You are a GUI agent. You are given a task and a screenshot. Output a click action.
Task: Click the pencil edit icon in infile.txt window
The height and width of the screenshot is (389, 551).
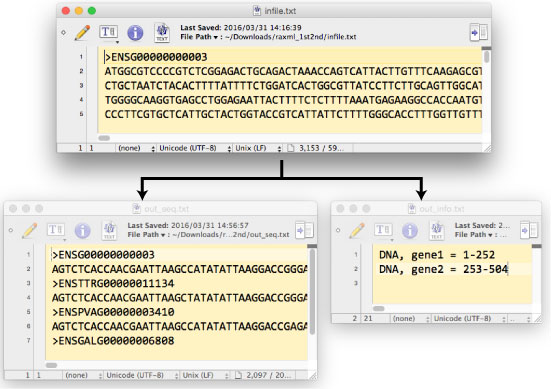pos(83,32)
